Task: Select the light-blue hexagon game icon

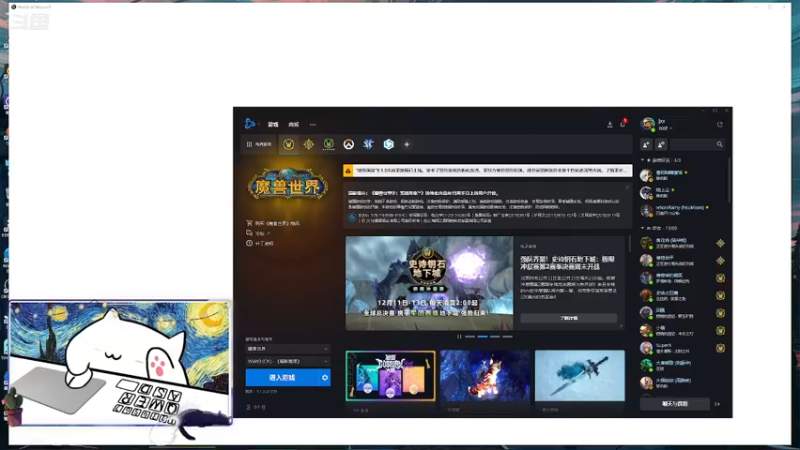Action: (388, 144)
